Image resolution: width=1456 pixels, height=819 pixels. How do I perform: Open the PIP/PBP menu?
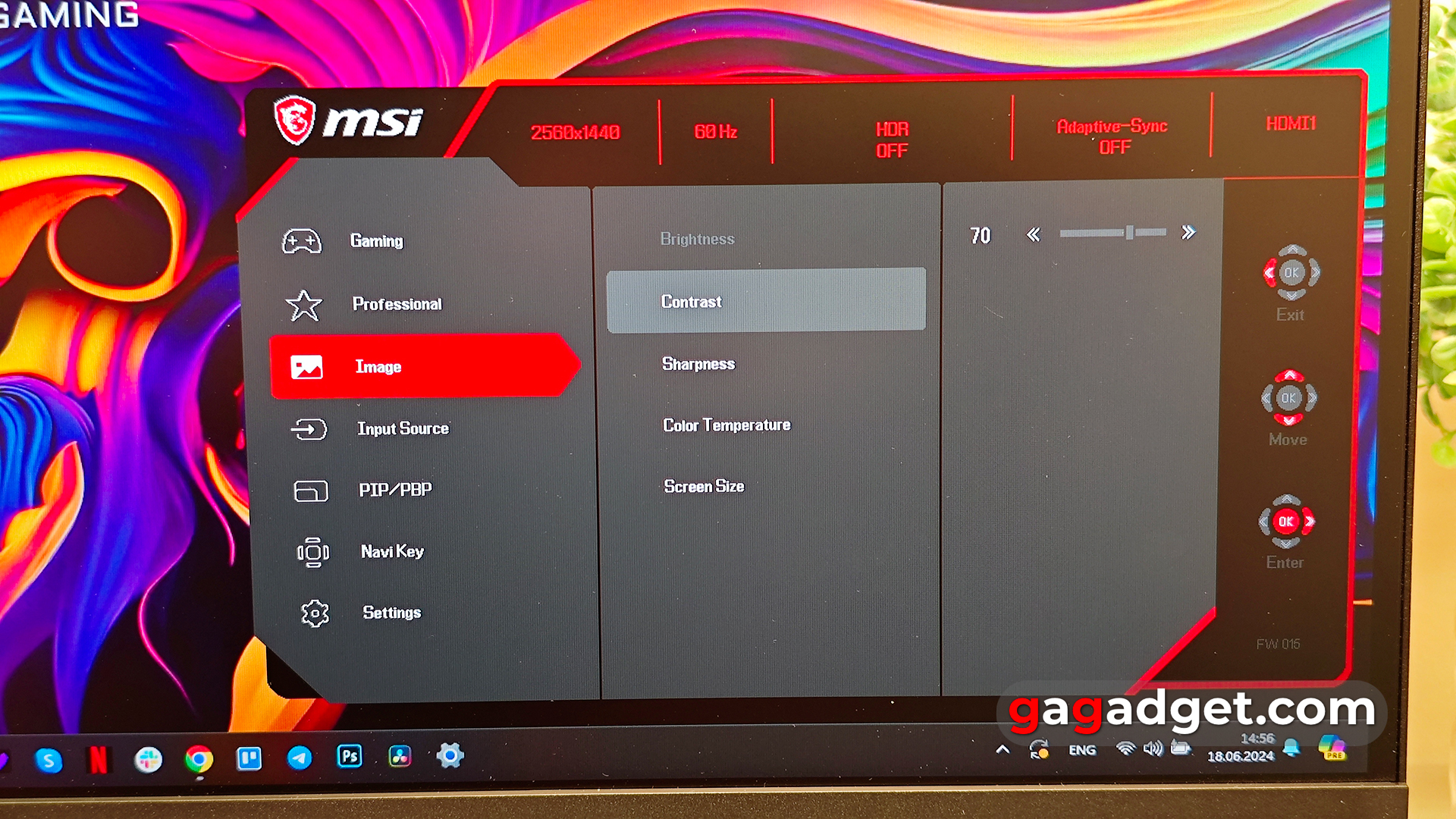tap(396, 490)
